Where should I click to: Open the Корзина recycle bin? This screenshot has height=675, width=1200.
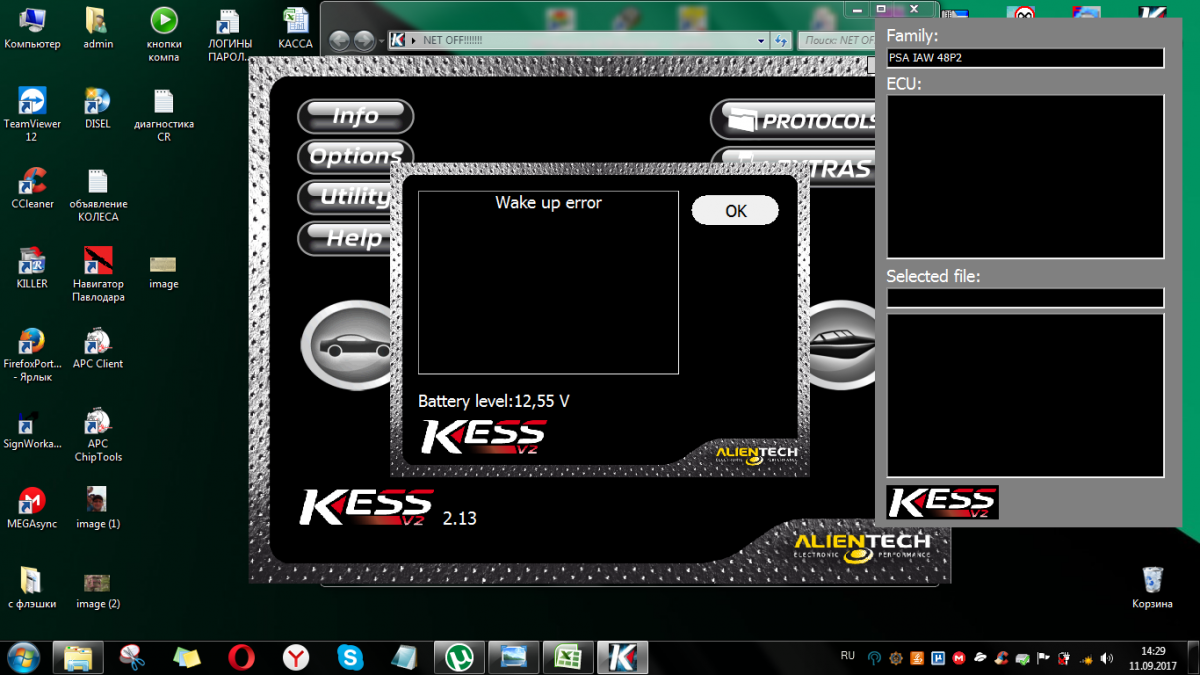pyautogui.click(x=1152, y=588)
